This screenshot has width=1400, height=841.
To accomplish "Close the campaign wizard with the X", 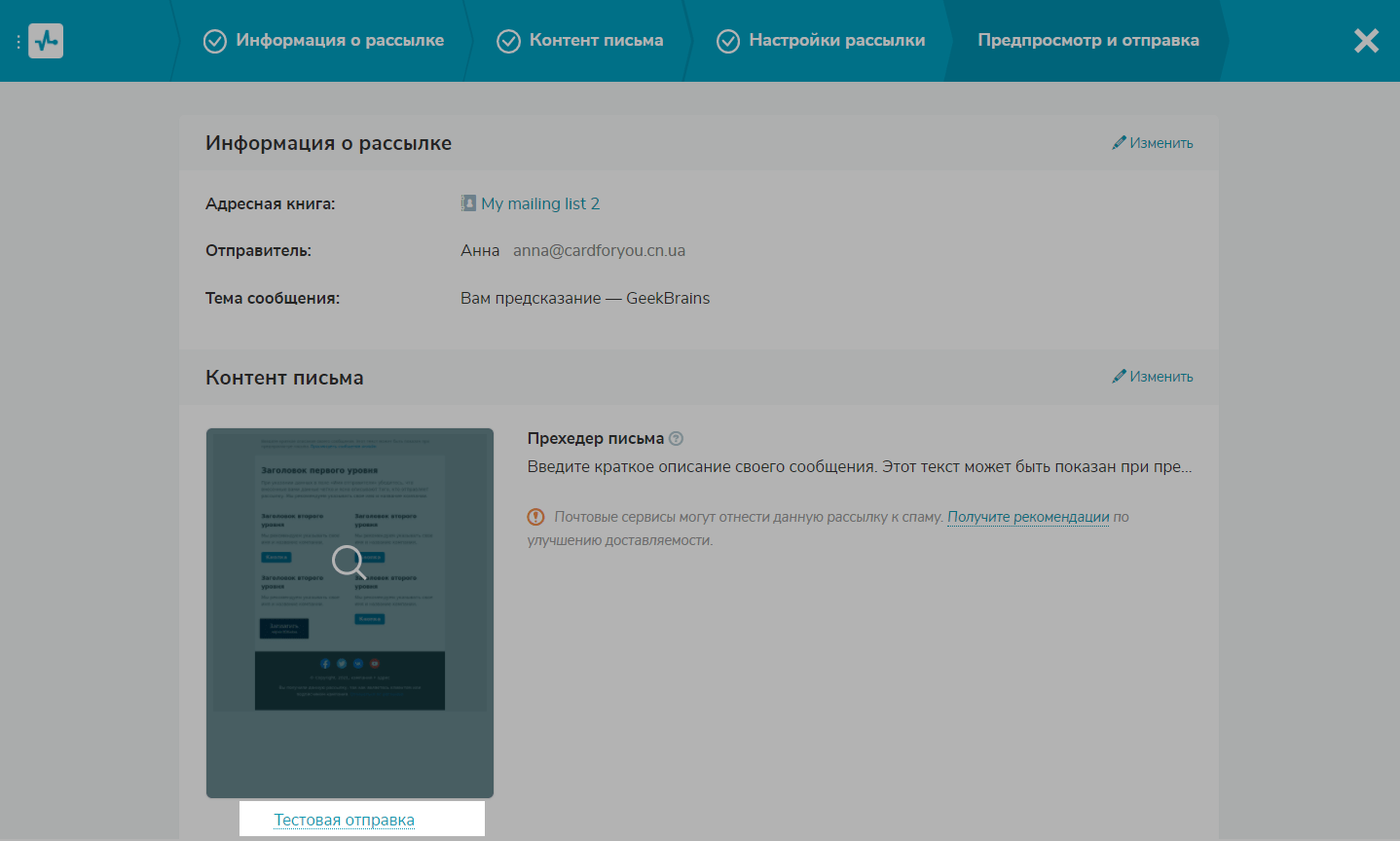I will [x=1366, y=41].
